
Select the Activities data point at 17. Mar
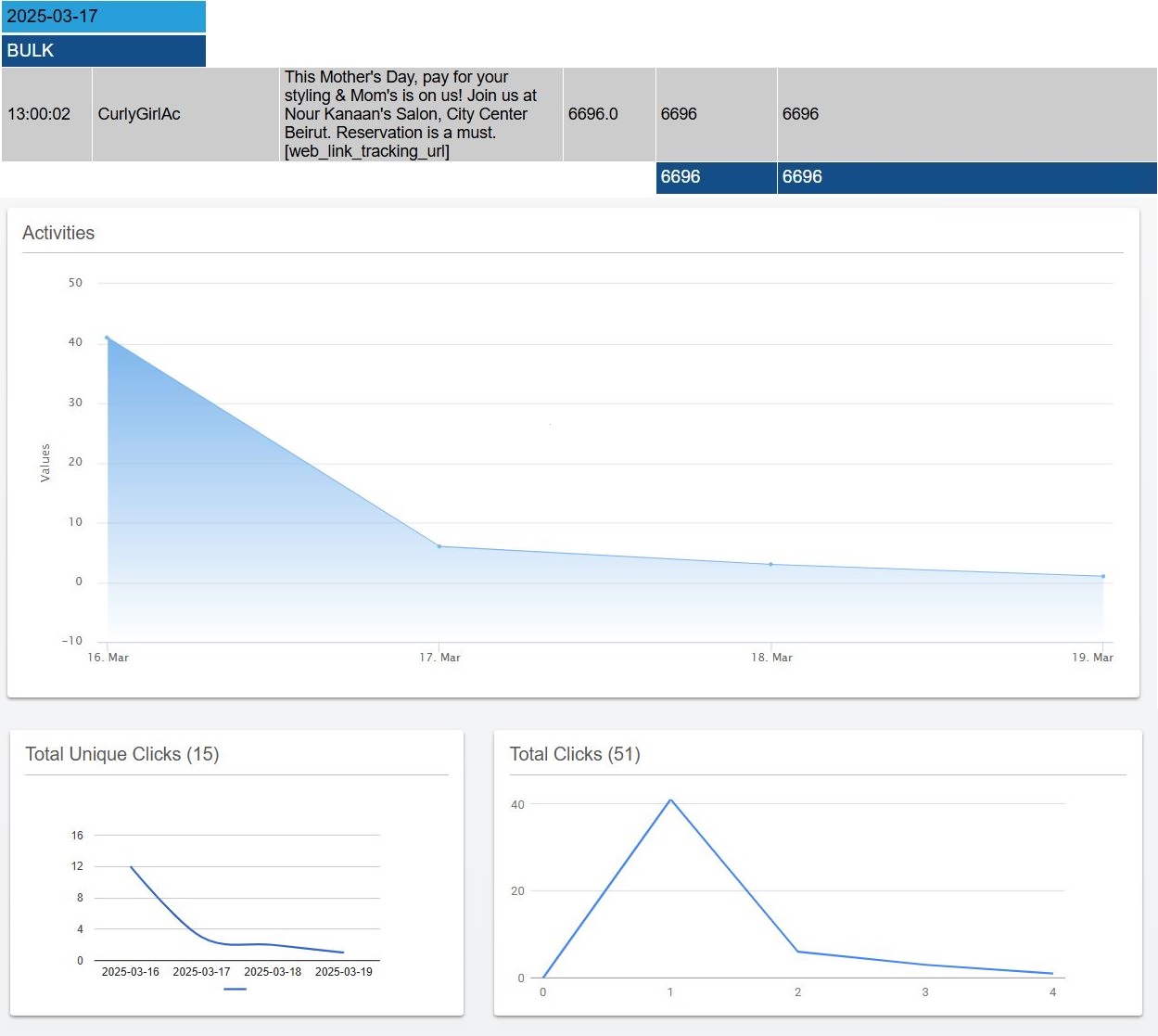439,546
